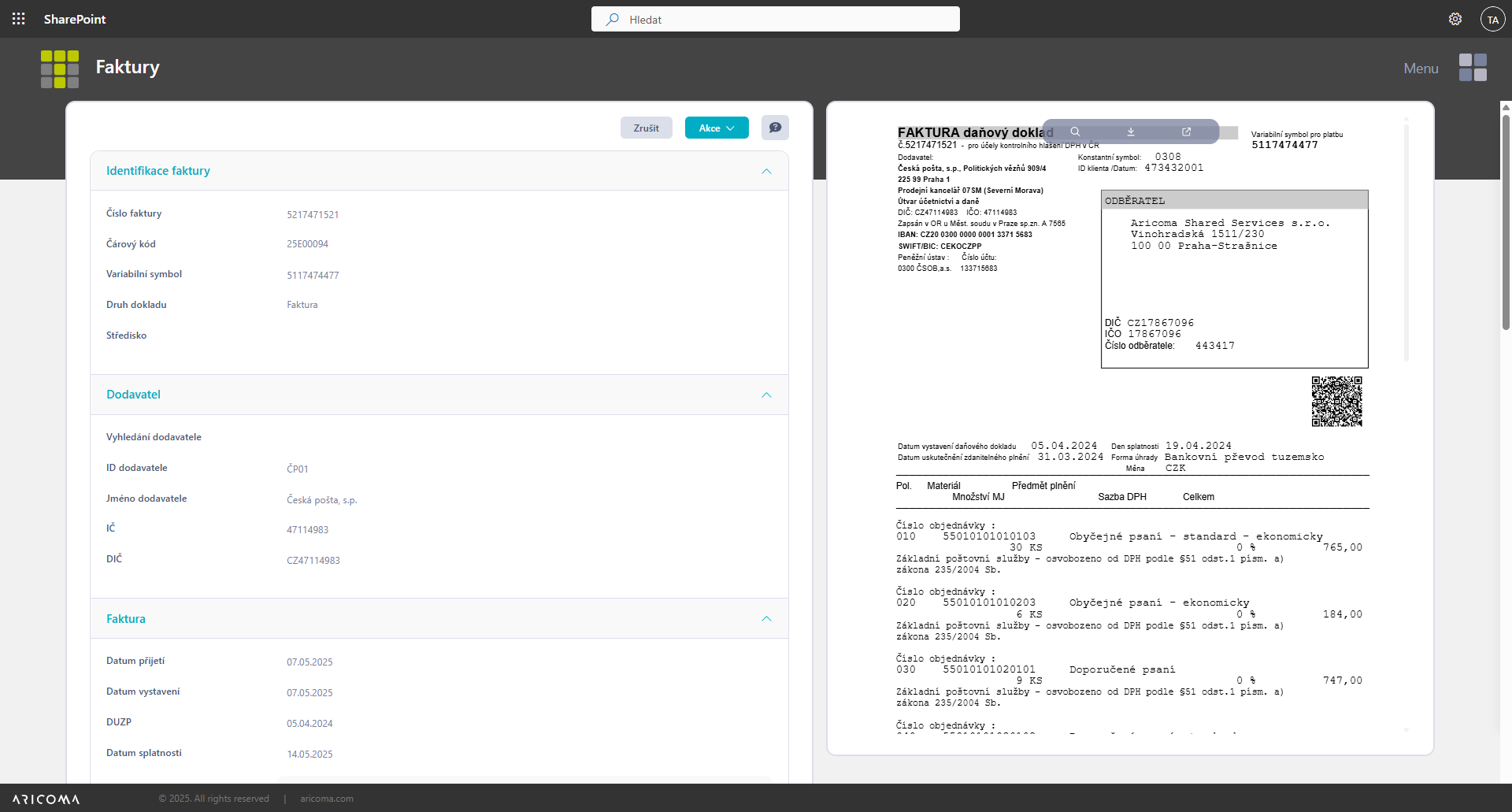Click the SharePoint title in top bar
The height and width of the screenshot is (812, 1512).
[75, 19]
